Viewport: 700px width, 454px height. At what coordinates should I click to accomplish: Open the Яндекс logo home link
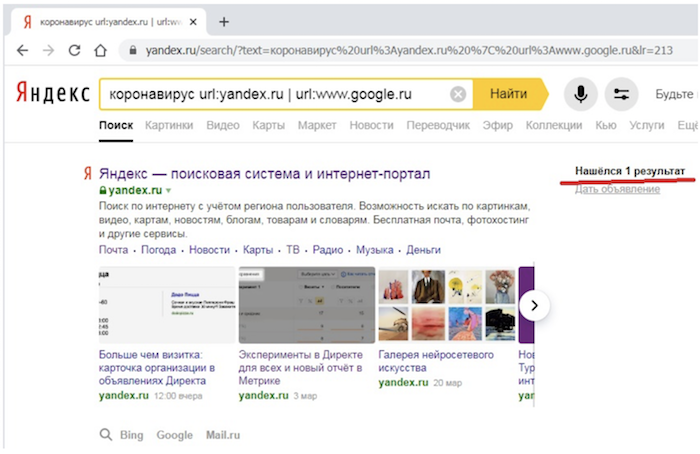(53, 93)
